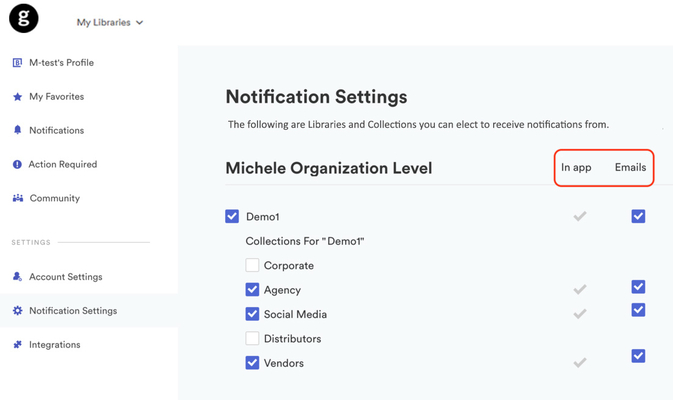Screen dimensions: 673x400
Task: Click the Notifications bell icon
Action: pos(17,130)
